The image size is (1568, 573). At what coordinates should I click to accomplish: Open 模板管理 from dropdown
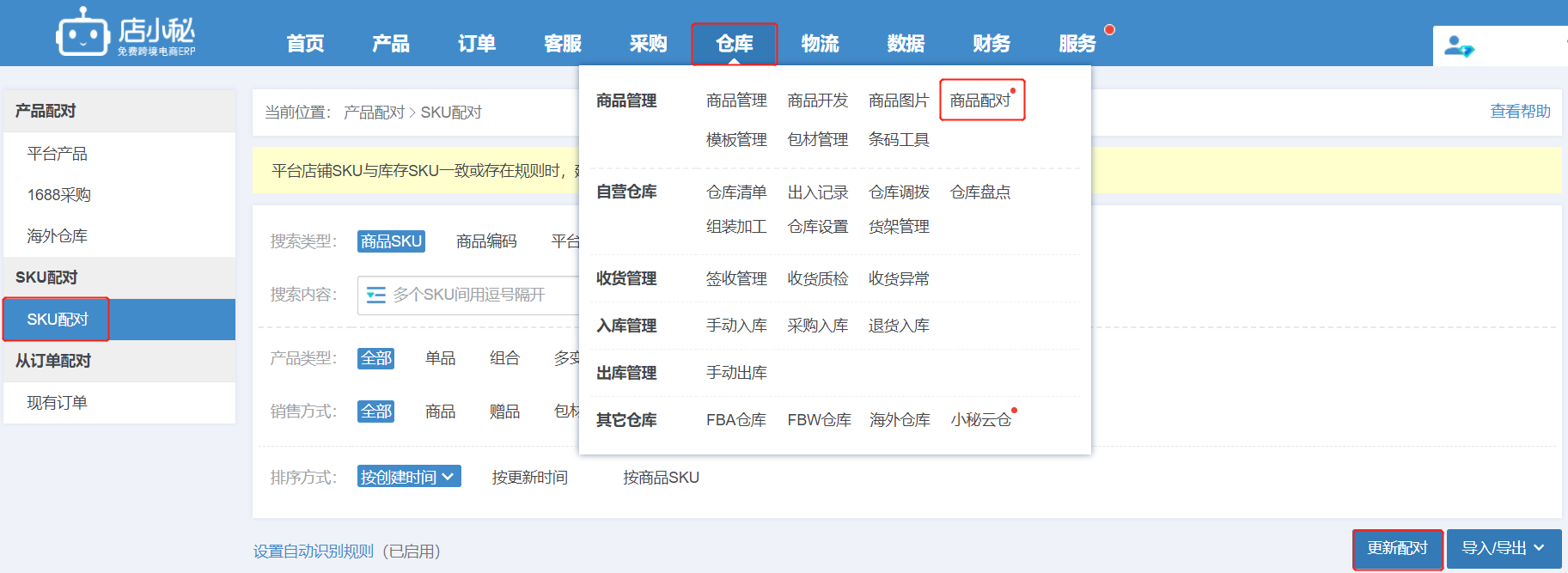[x=736, y=139]
